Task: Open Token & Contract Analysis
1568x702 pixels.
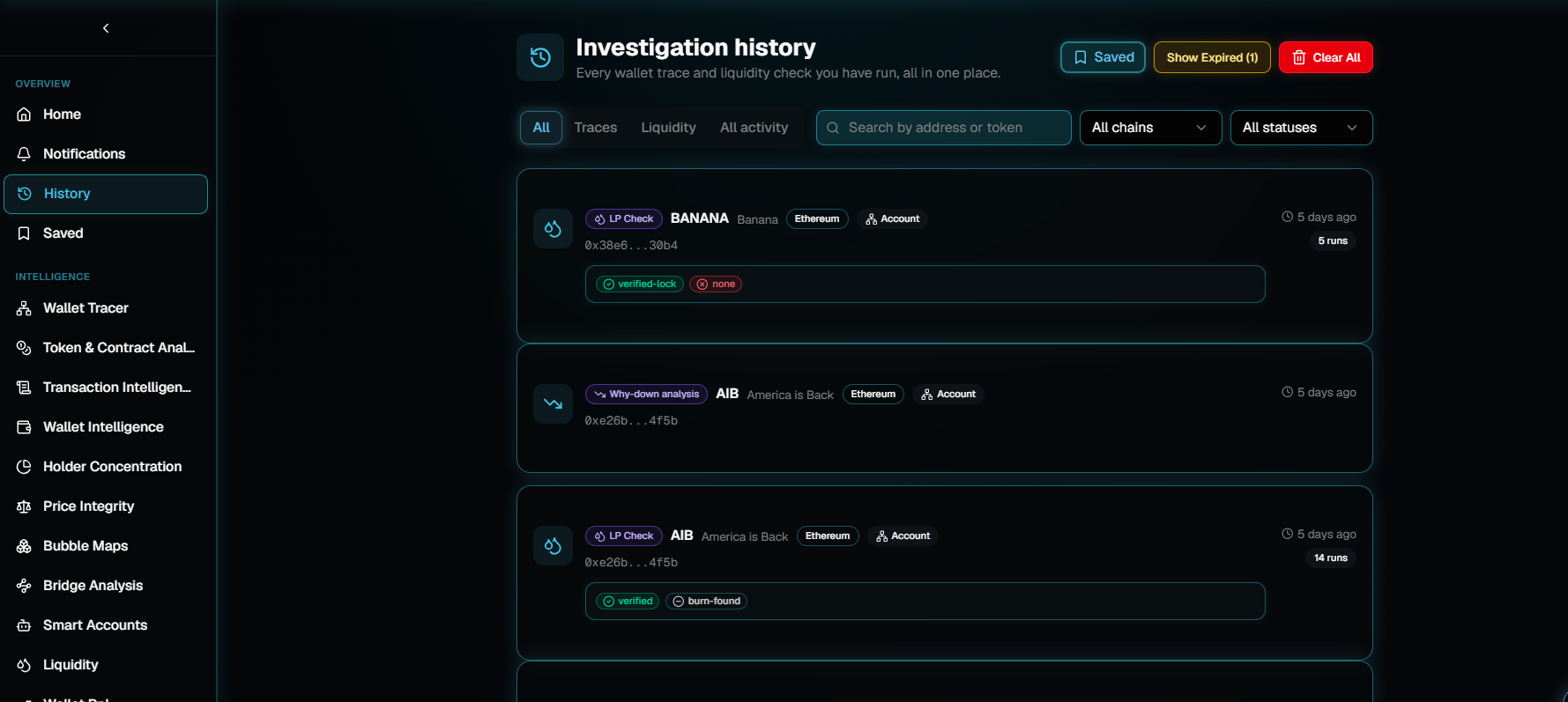Action: (x=106, y=348)
